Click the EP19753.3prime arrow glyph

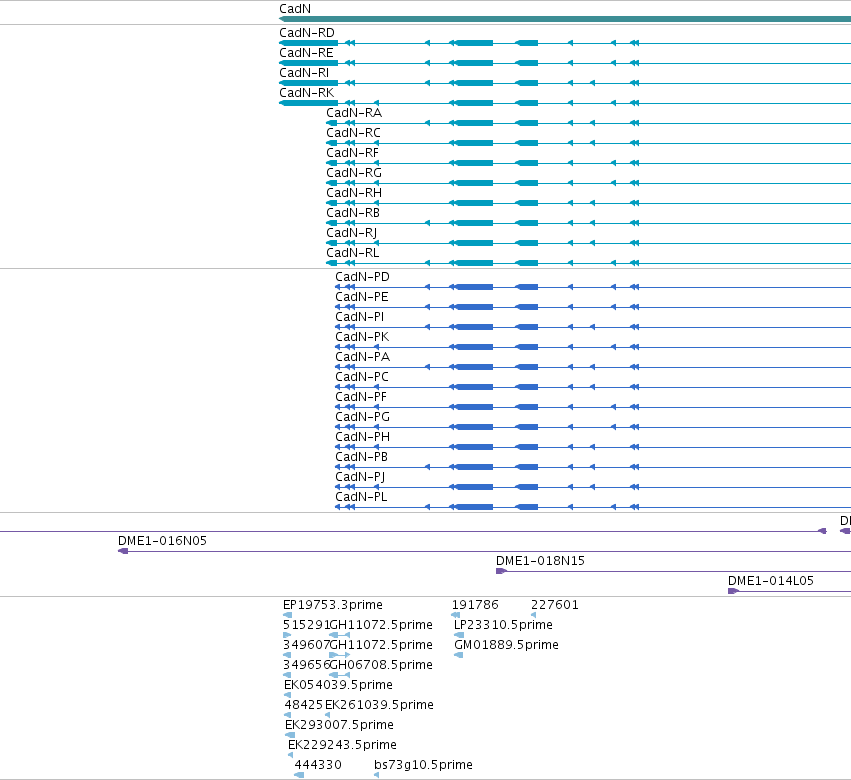tap(288, 616)
